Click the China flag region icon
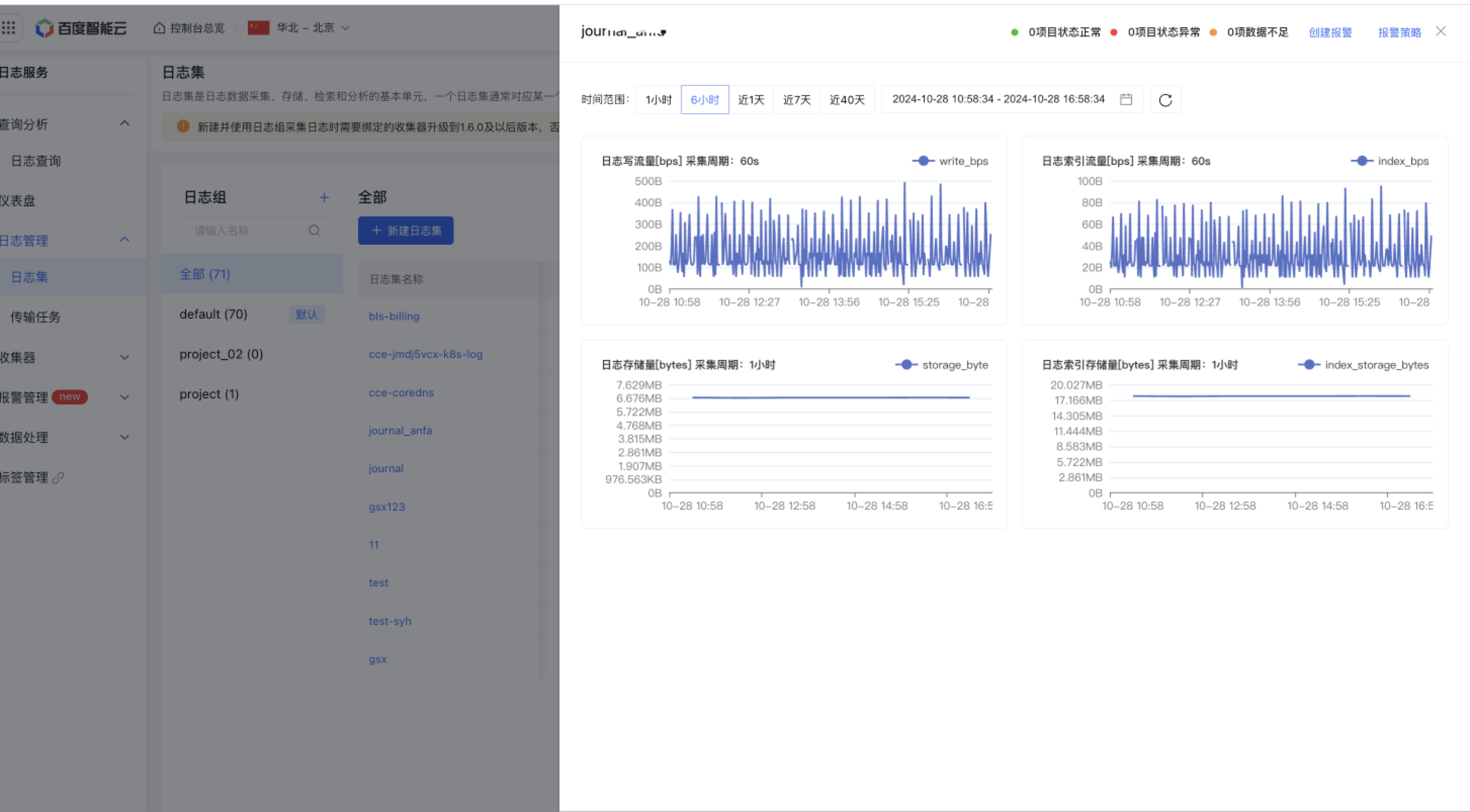 pyautogui.click(x=258, y=27)
